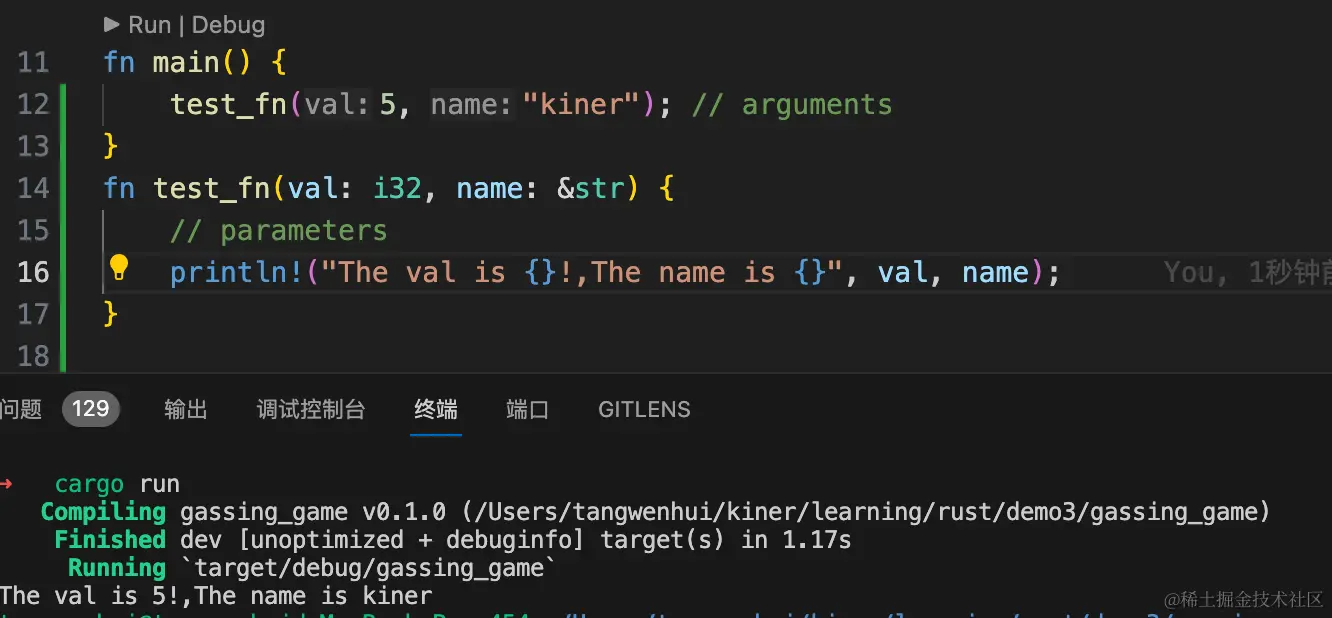The image size is (1332, 618).
Task: Click the // parameters comment
Action: point(278,231)
